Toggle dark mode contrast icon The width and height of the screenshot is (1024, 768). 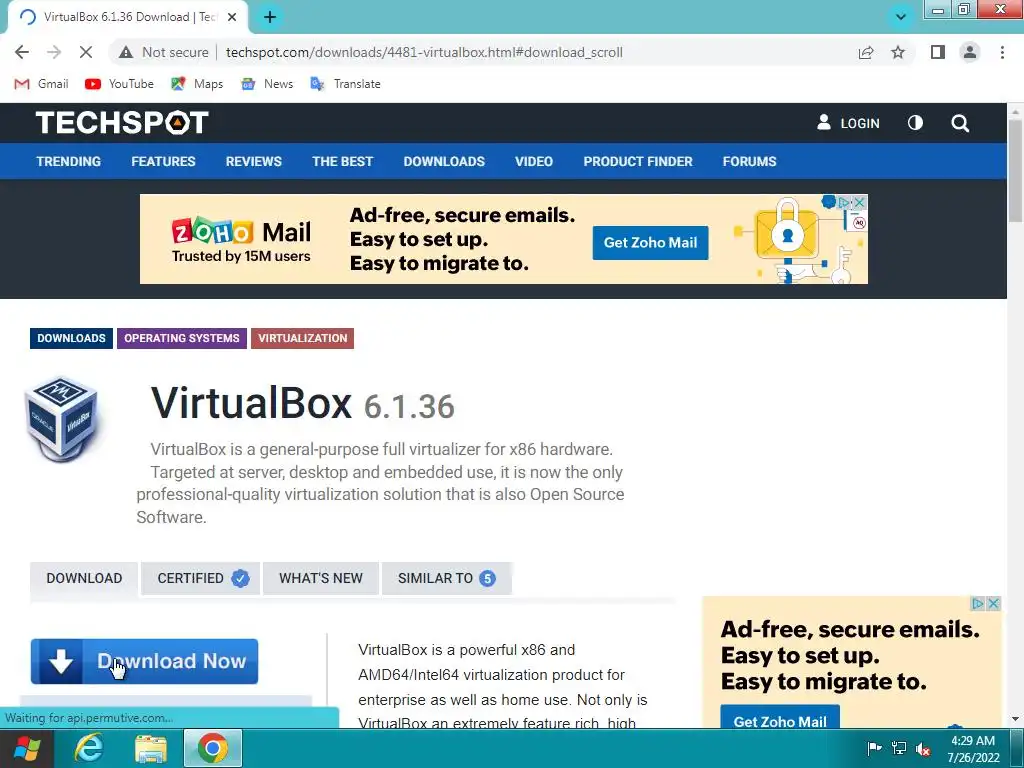[x=916, y=123]
